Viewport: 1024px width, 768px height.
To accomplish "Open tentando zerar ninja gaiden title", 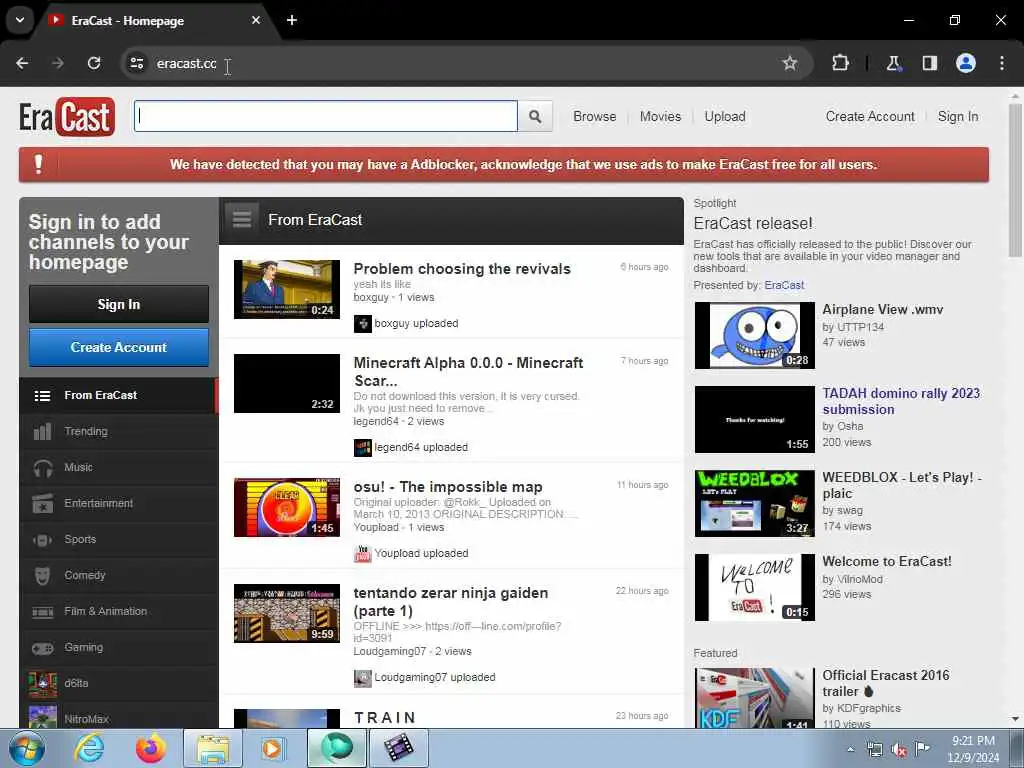I will [451, 601].
